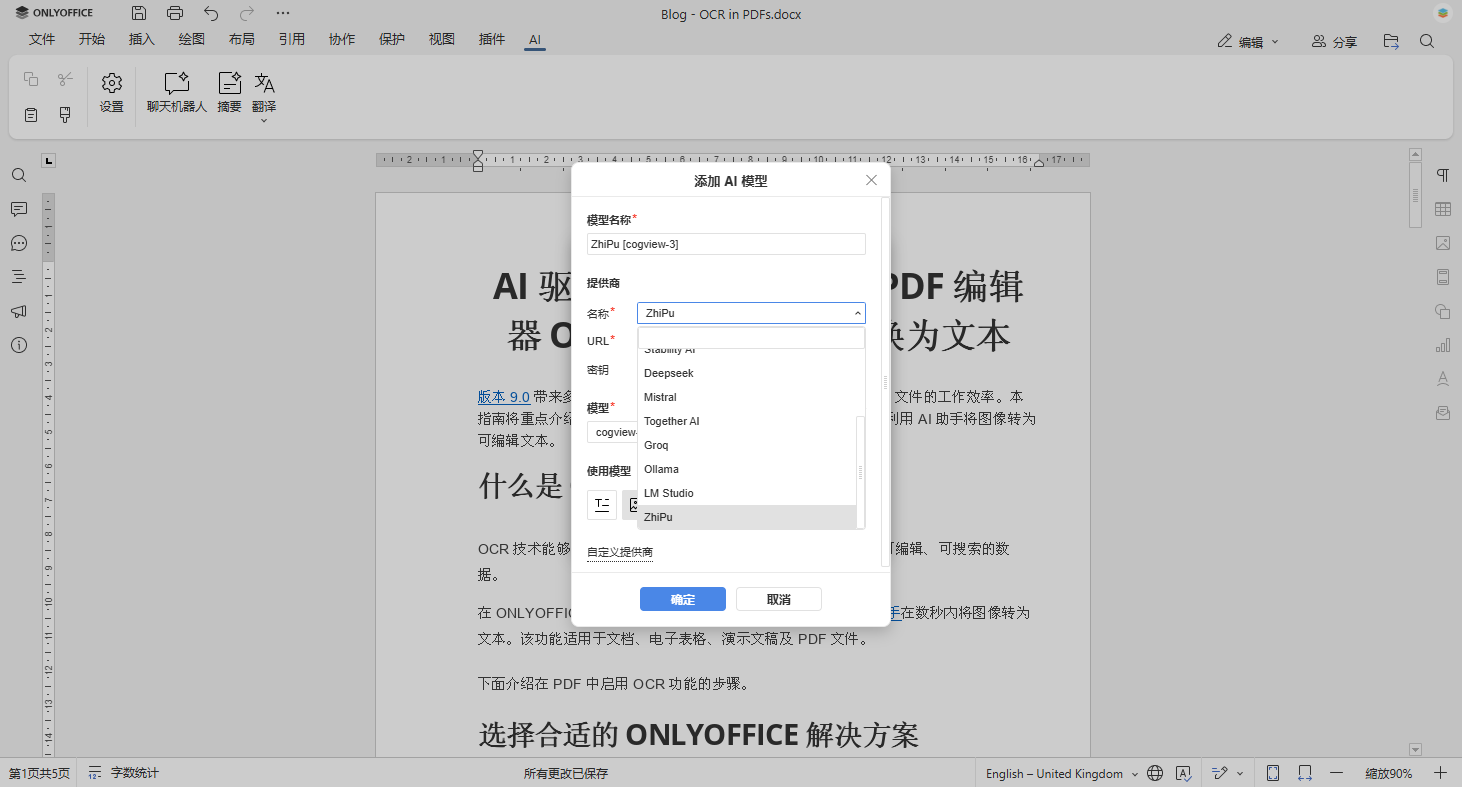This screenshot has height=787, width=1462.
Task: Click the provider dropdown search box
Action: click(751, 338)
